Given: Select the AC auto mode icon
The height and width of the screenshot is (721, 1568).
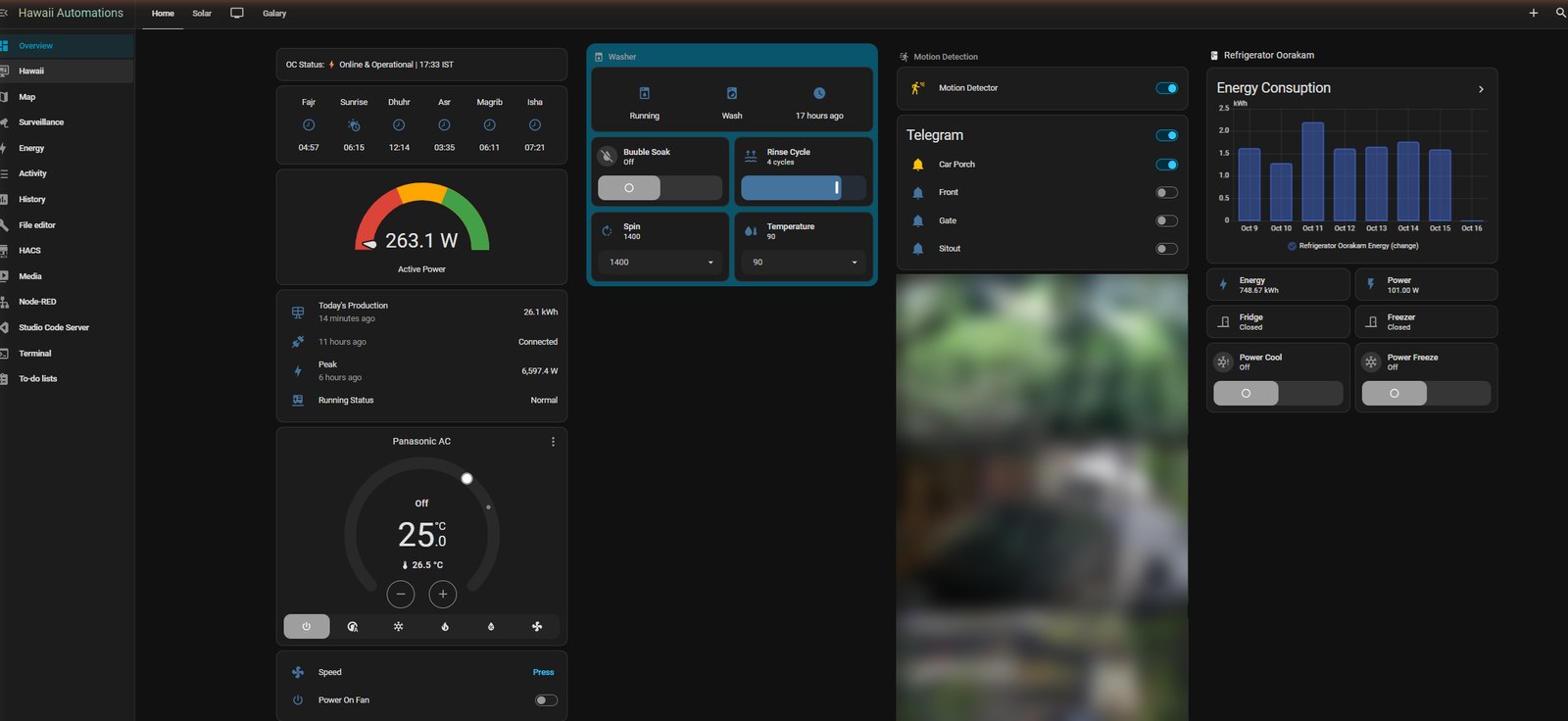Looking at the screenshot, I should [x=353, y=626].
